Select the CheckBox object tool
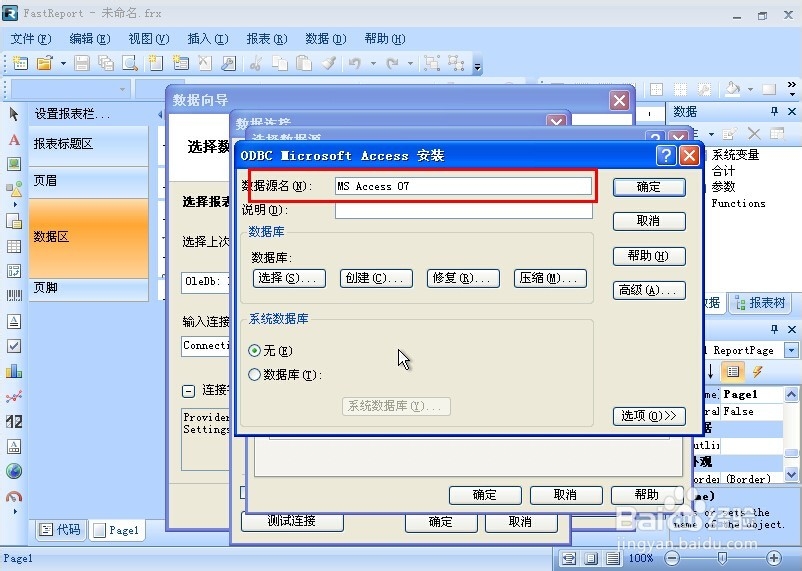The image size is (802, 571). tap(14, 346)
